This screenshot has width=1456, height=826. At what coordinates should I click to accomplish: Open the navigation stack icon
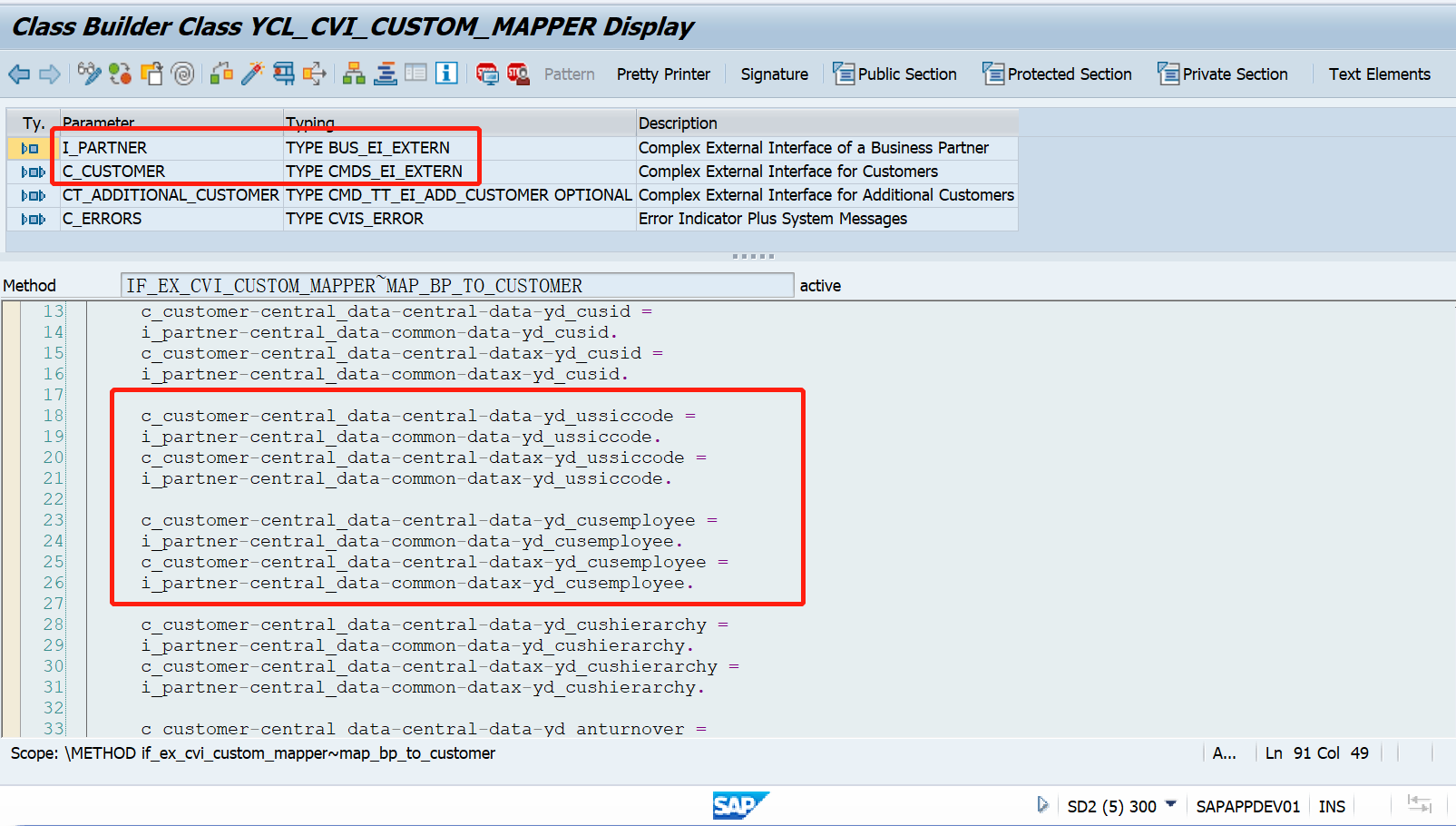[386, 74]
